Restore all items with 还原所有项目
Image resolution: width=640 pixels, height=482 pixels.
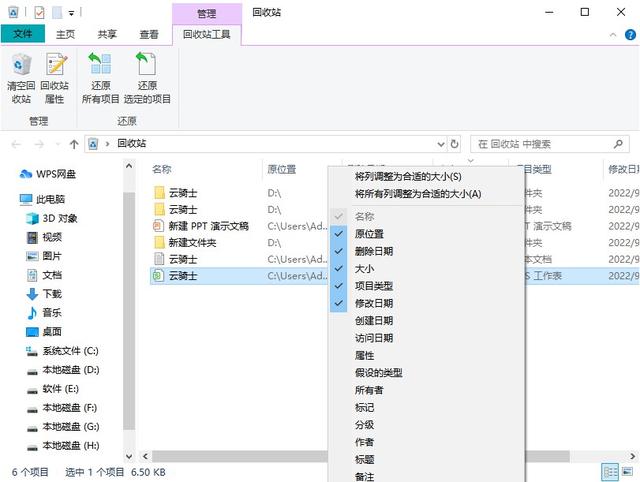tap(100, 78)
